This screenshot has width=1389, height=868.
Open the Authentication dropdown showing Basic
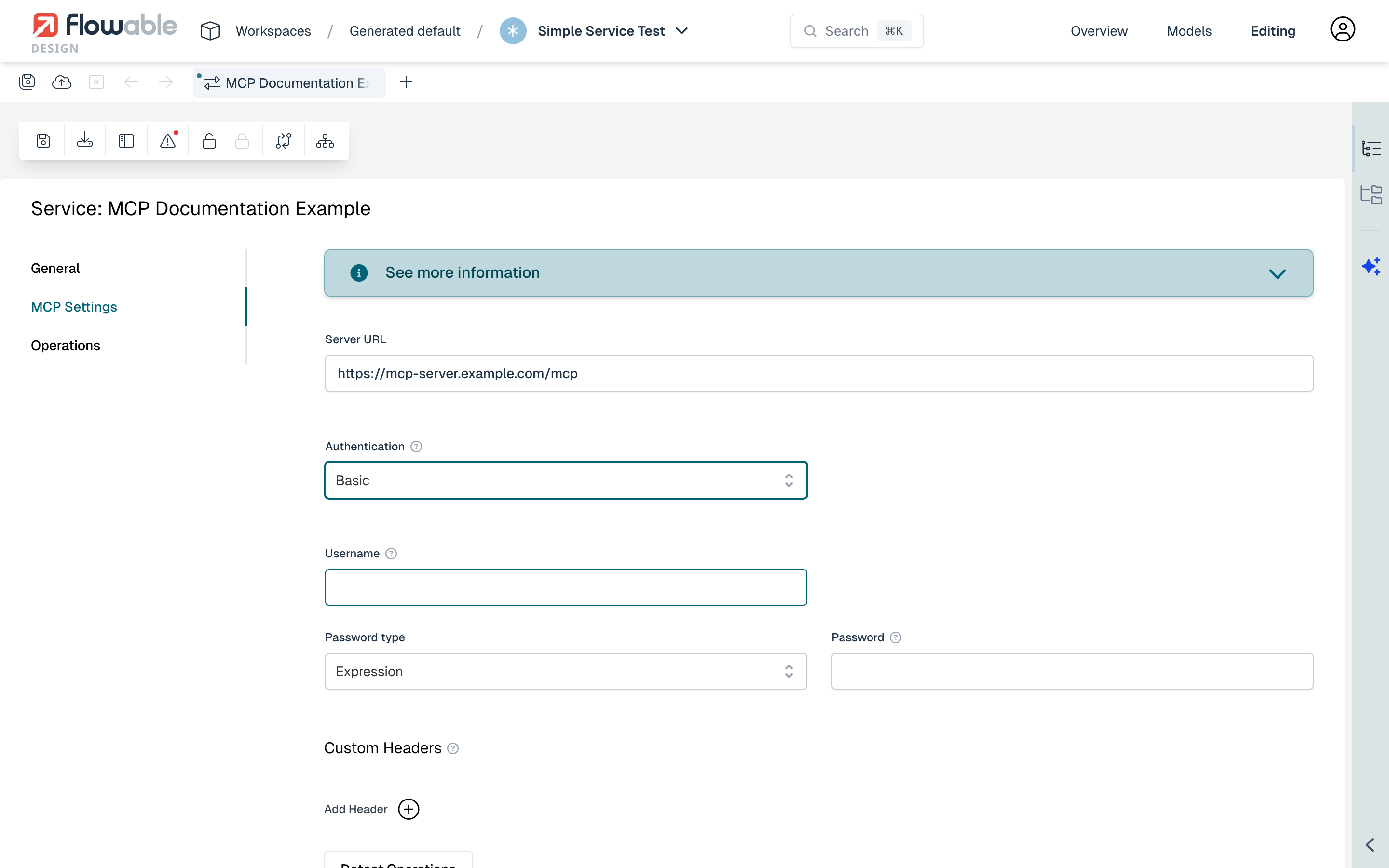click(565, 480)
